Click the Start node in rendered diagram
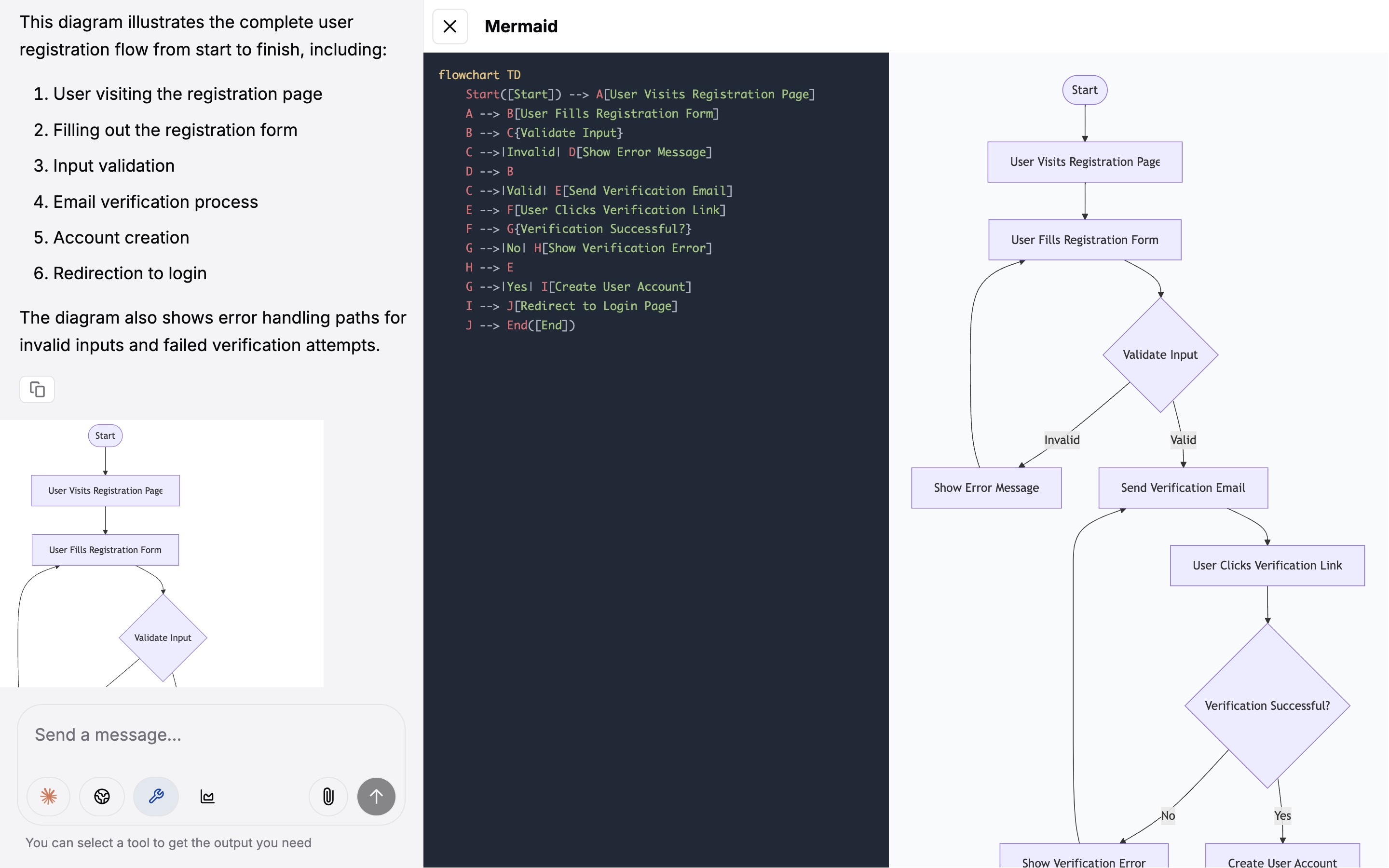 1085,90
